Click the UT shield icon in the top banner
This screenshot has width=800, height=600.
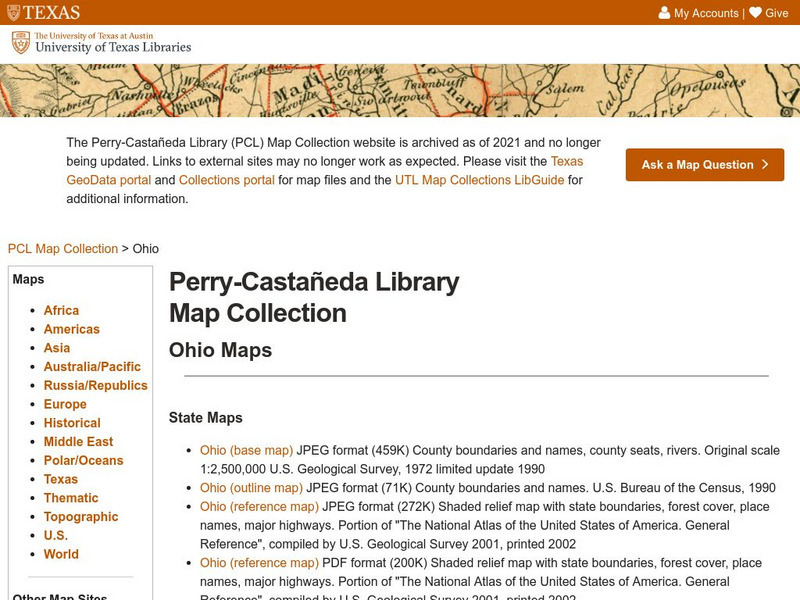point(13,12)
